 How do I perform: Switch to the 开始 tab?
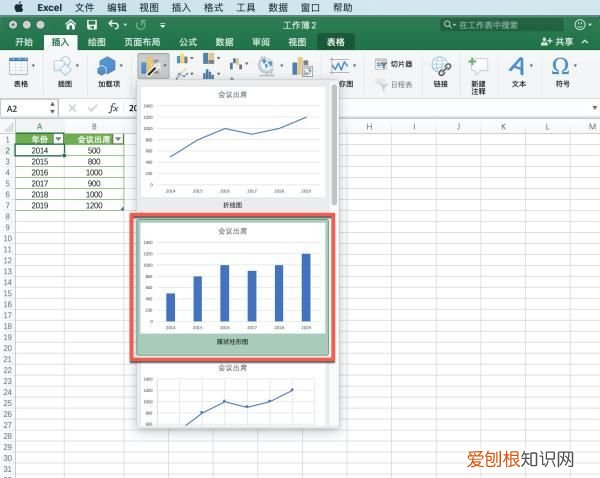(24, 42)
